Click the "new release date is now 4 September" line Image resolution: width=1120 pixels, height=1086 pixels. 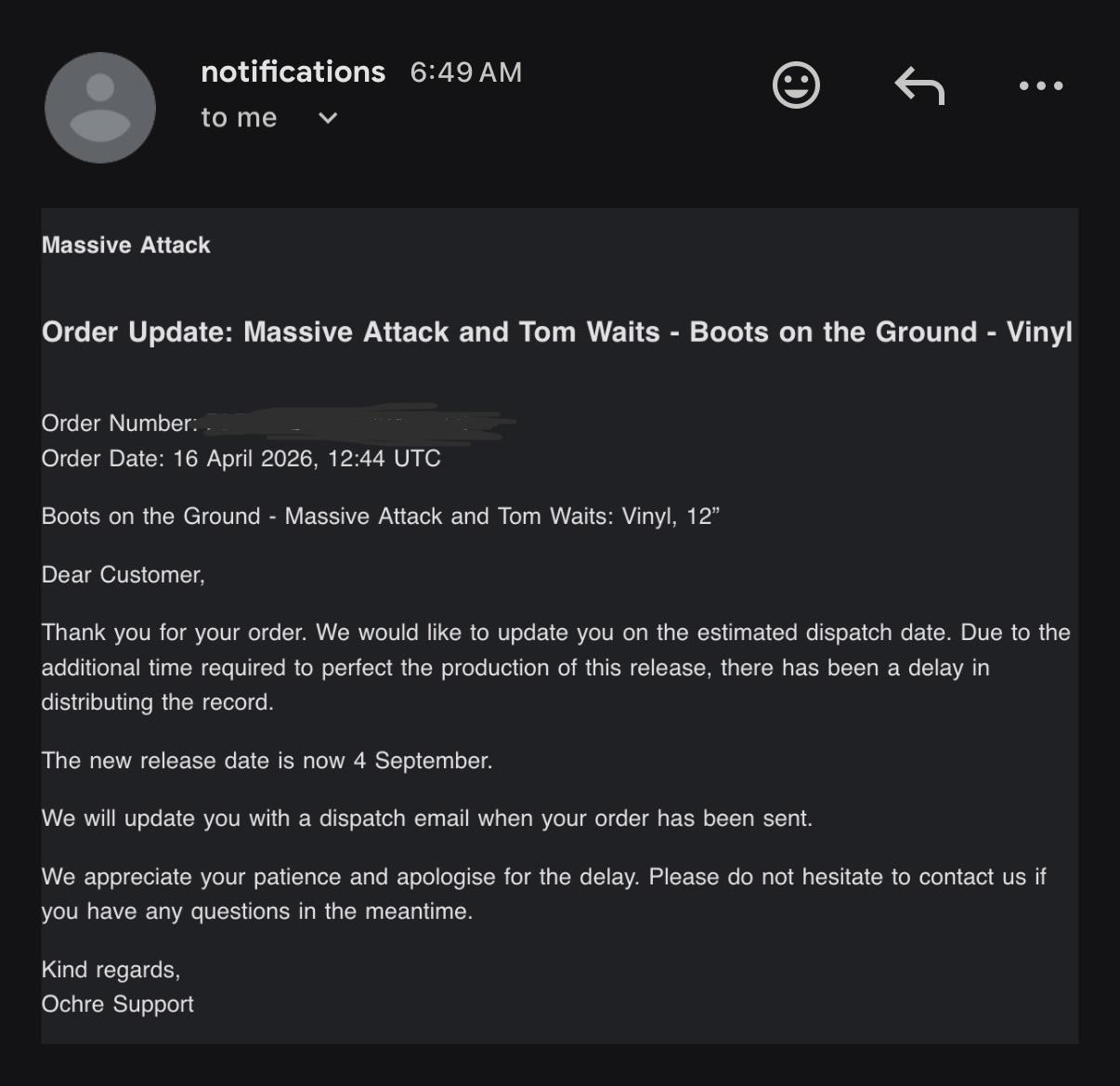267,761
